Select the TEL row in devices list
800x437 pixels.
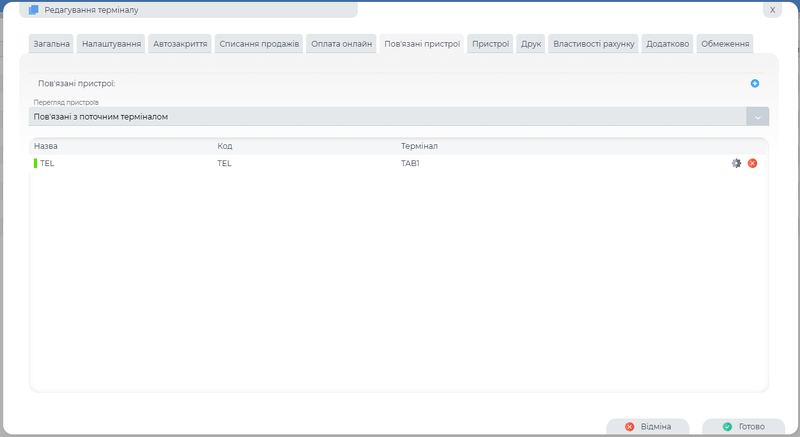click(300, 163)
